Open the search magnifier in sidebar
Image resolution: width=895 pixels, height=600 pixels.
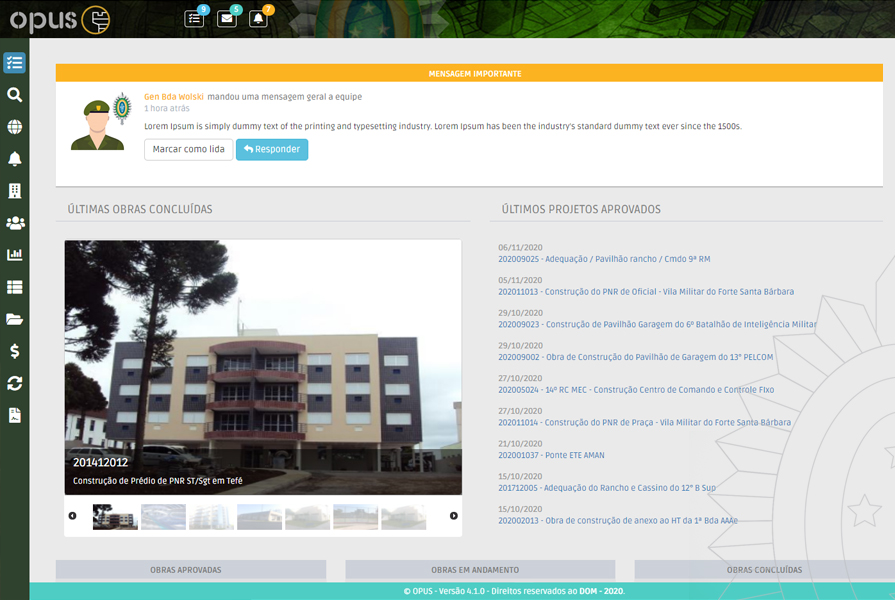[14, 95]
